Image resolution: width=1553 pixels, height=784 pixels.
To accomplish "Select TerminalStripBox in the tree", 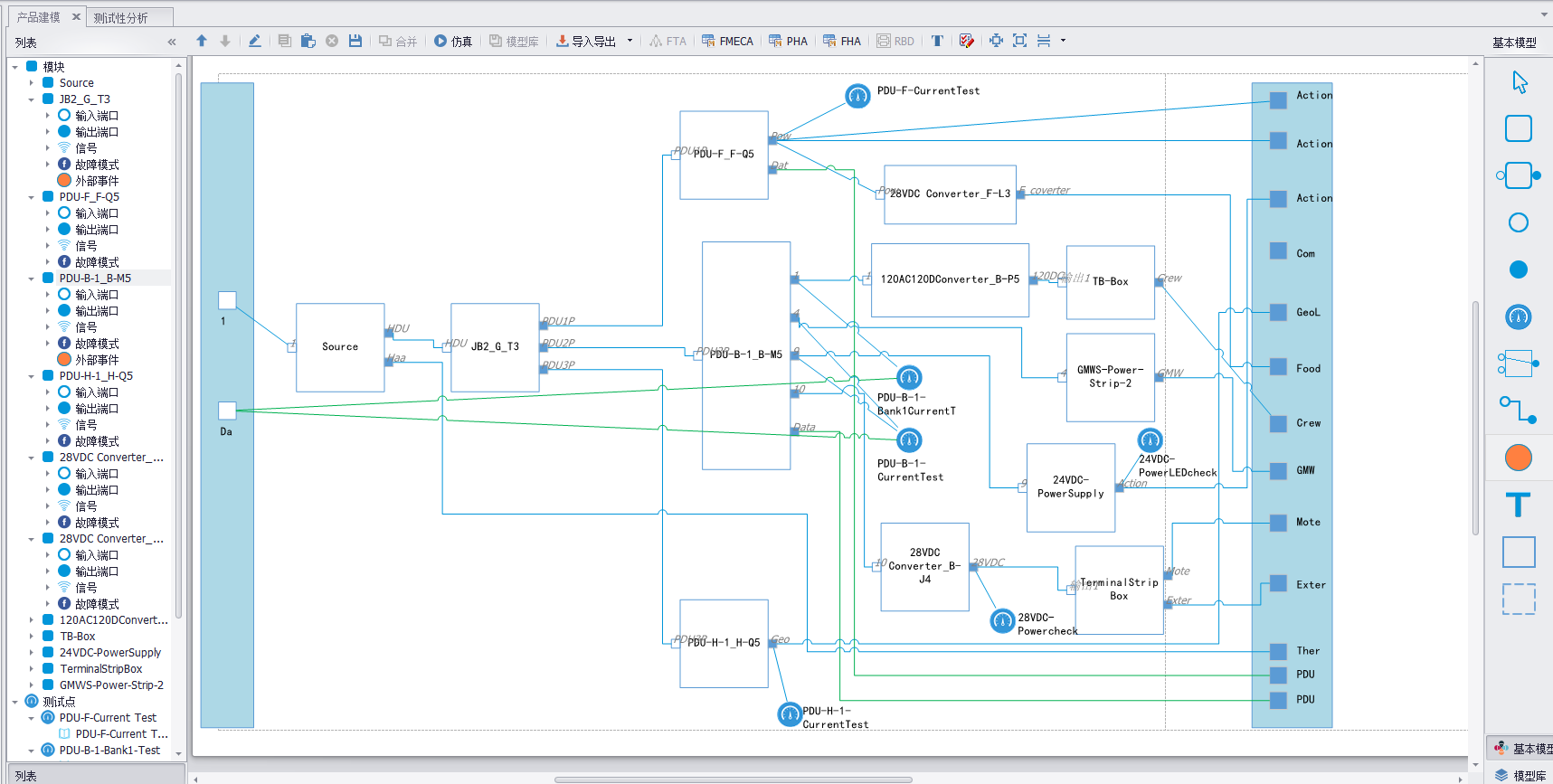I will pos(101,669).
